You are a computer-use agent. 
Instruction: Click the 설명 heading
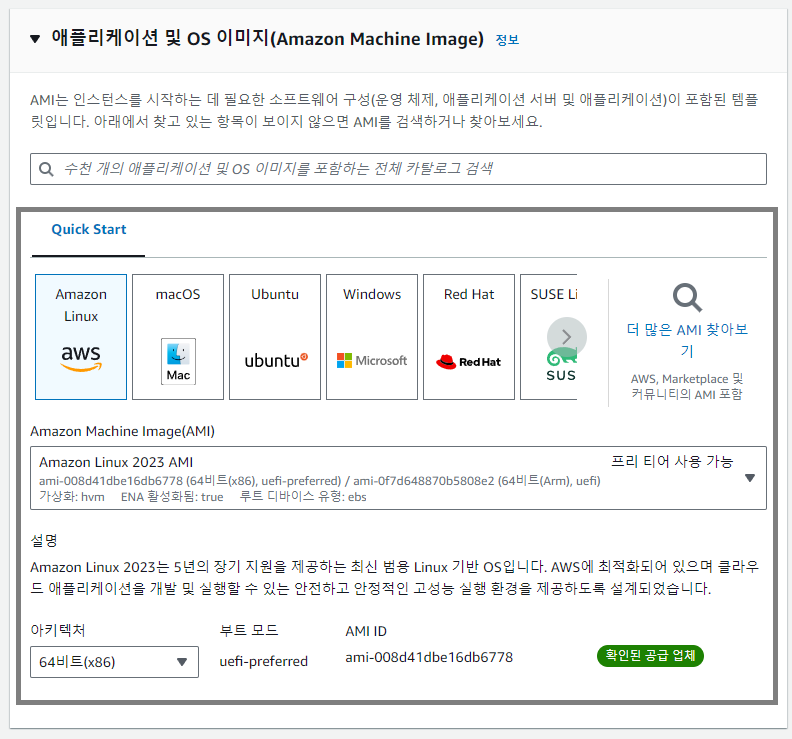[44, 540]
